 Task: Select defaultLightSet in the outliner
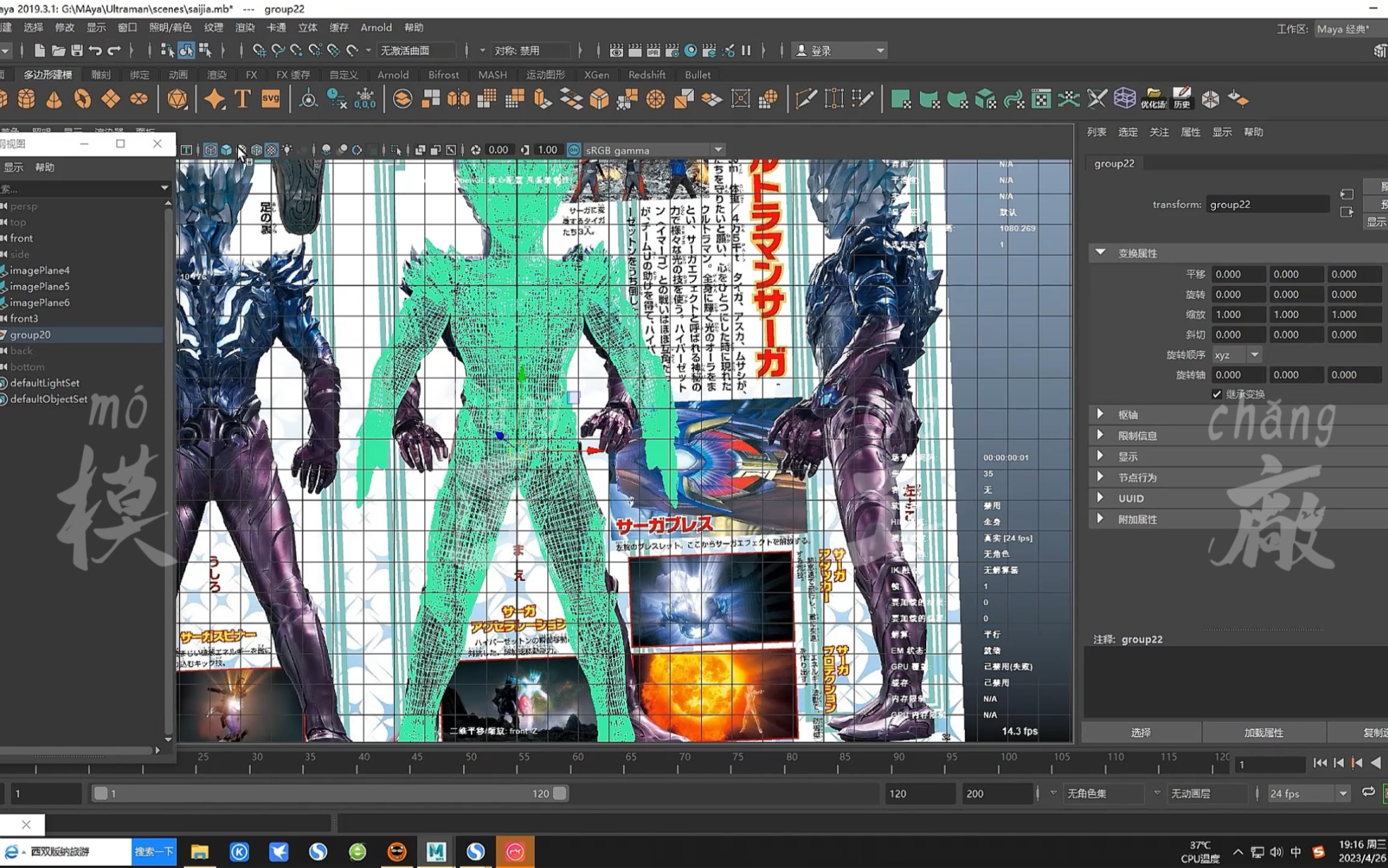45,383
